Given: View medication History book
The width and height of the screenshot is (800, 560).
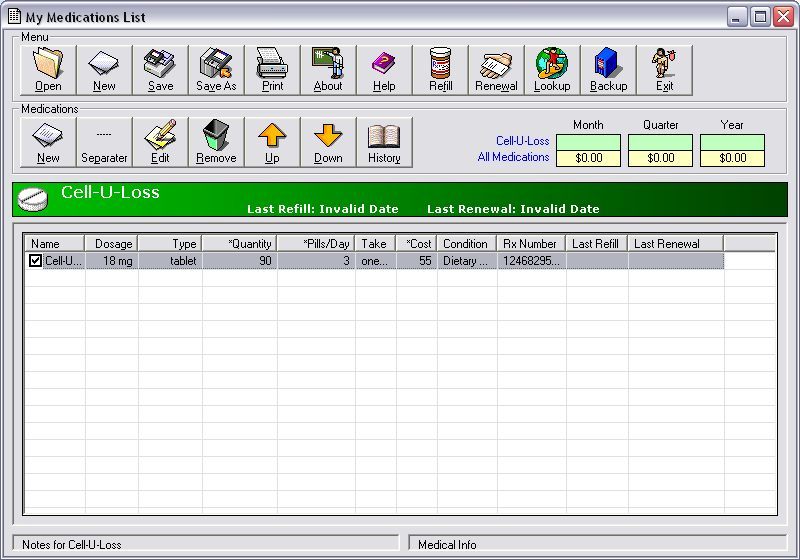Looking at the screenshot, I should pyautogui.click(x=385, y=142).
